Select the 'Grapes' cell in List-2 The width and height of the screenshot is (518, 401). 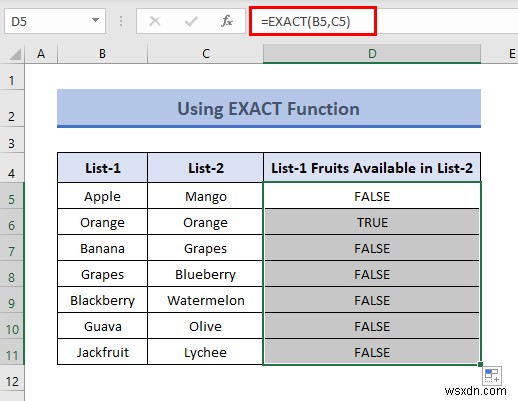click(205, 248)
